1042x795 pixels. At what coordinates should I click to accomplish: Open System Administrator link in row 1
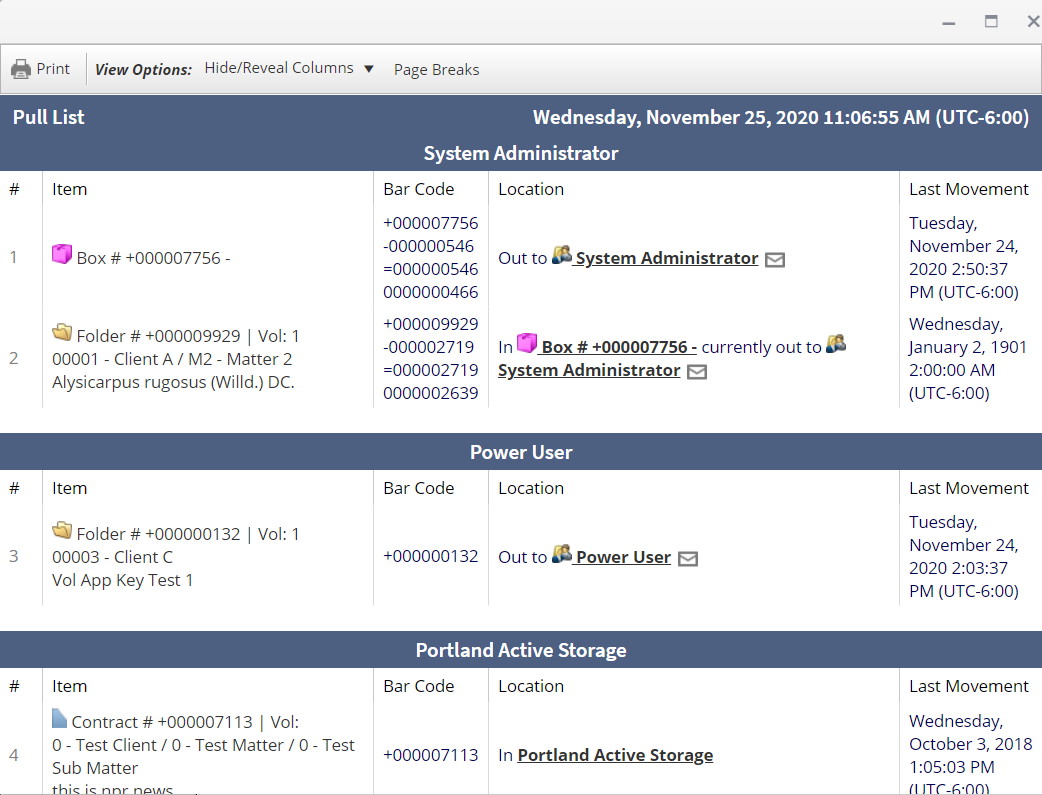[x=667, y=258]
